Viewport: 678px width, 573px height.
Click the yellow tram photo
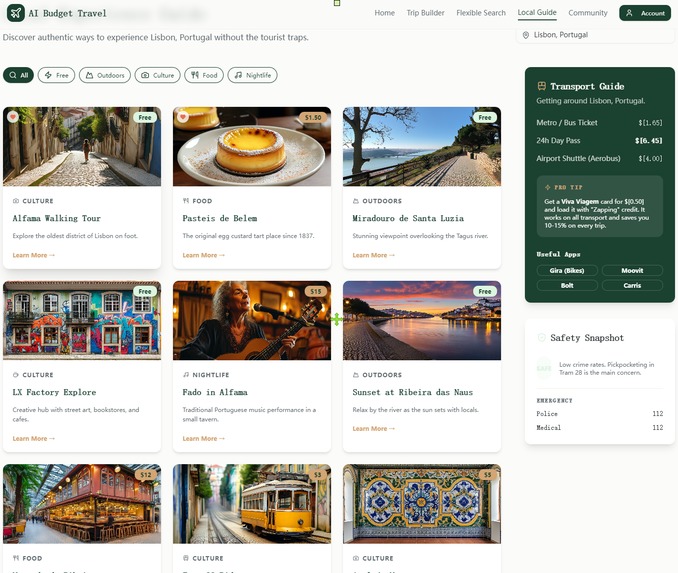pos(252,504)
